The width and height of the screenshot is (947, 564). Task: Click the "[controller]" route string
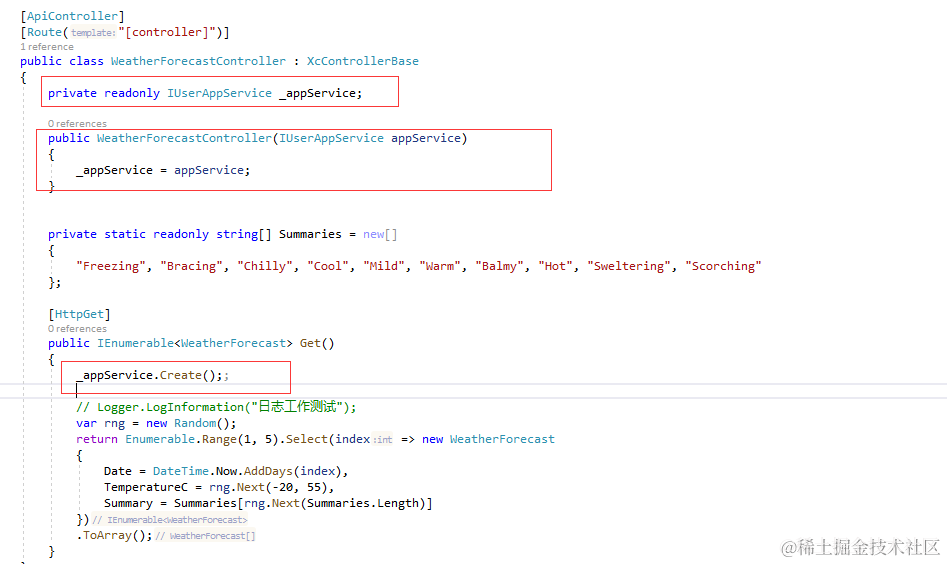(167, 32)
